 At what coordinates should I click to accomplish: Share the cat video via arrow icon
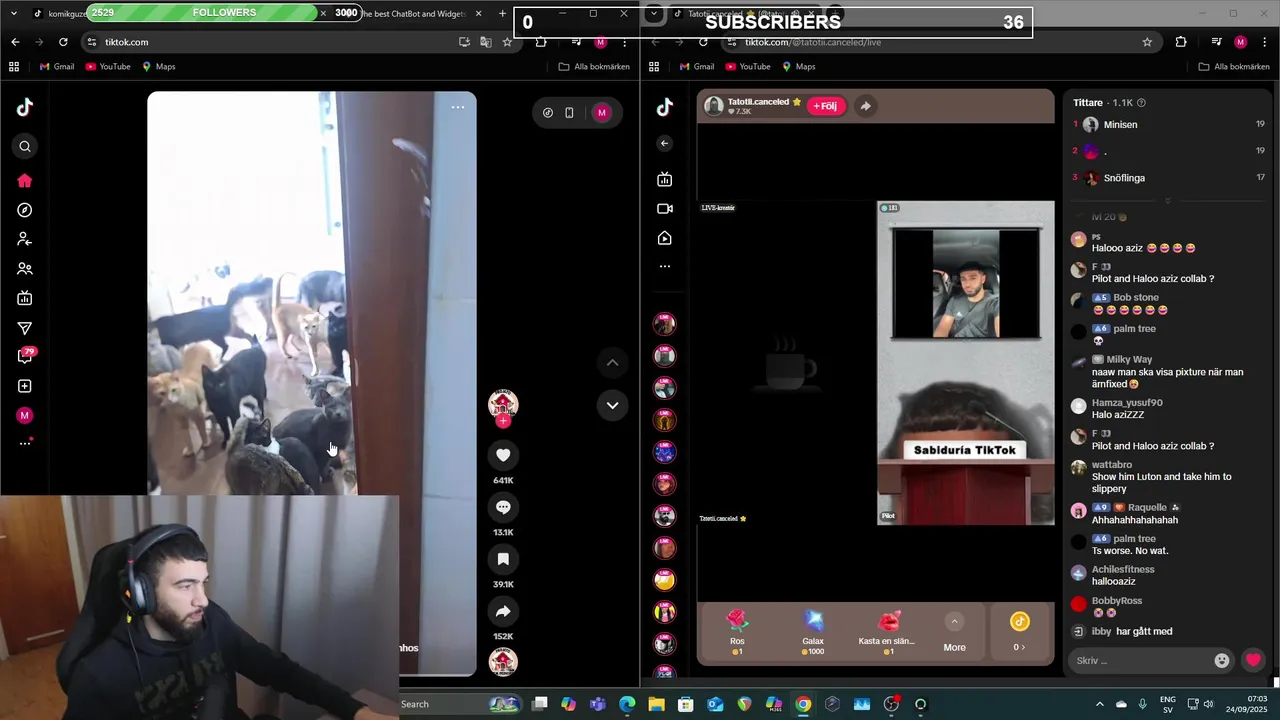[503, 611]
